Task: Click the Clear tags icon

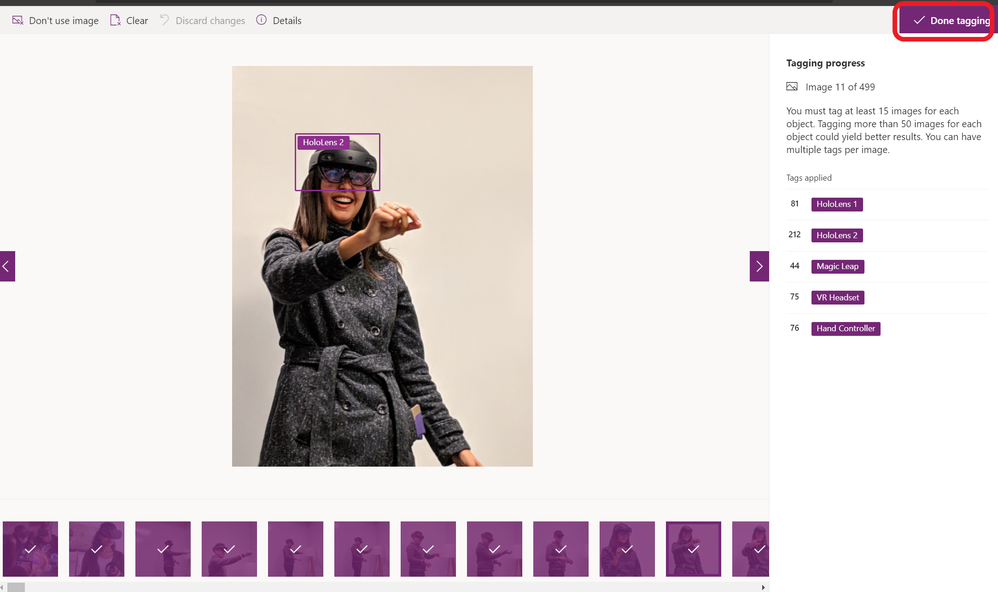Action: click(115, 20)
